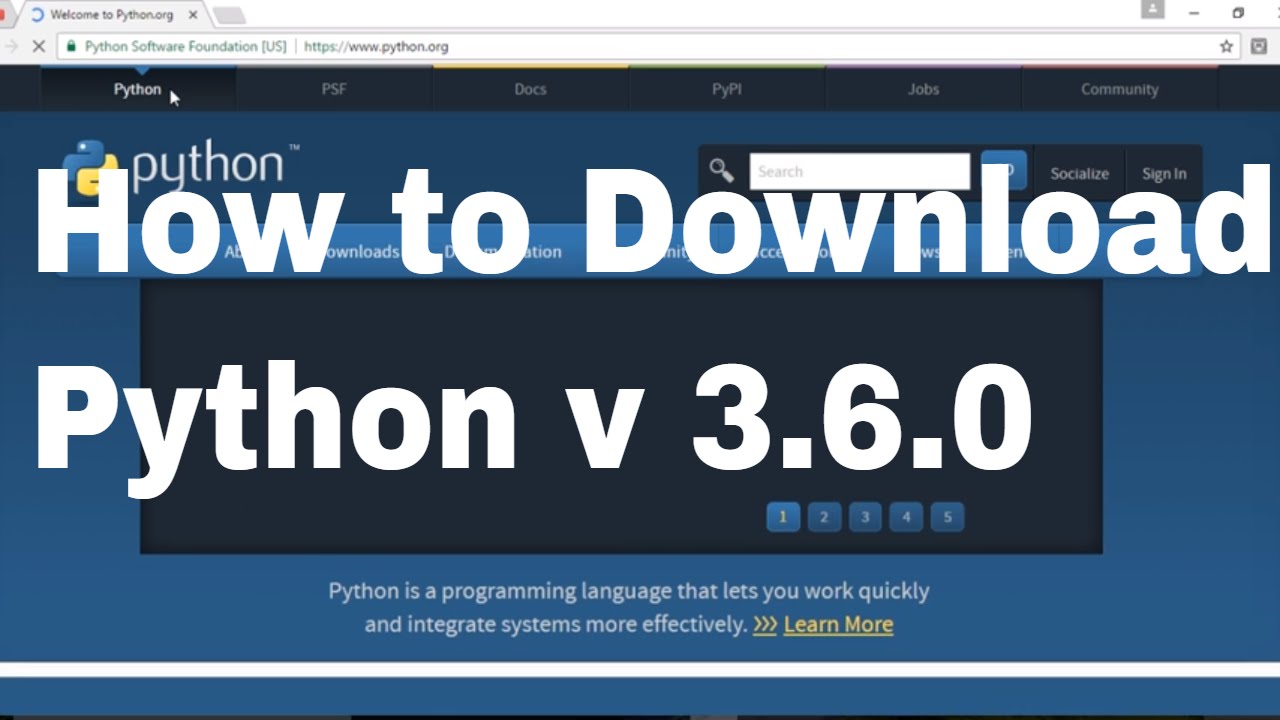
Task: Click the Python logo
Action: click(181, 167)
